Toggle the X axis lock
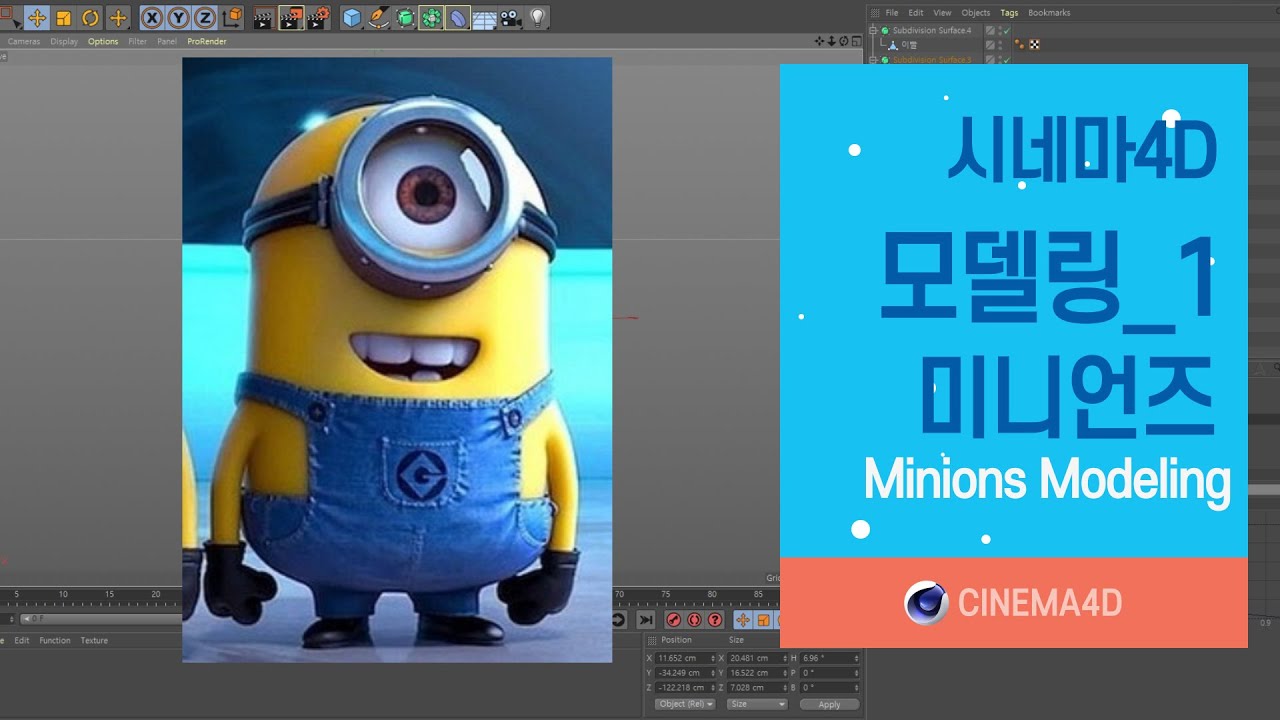This screenshot has width=1280, height=720. [152, 18]
